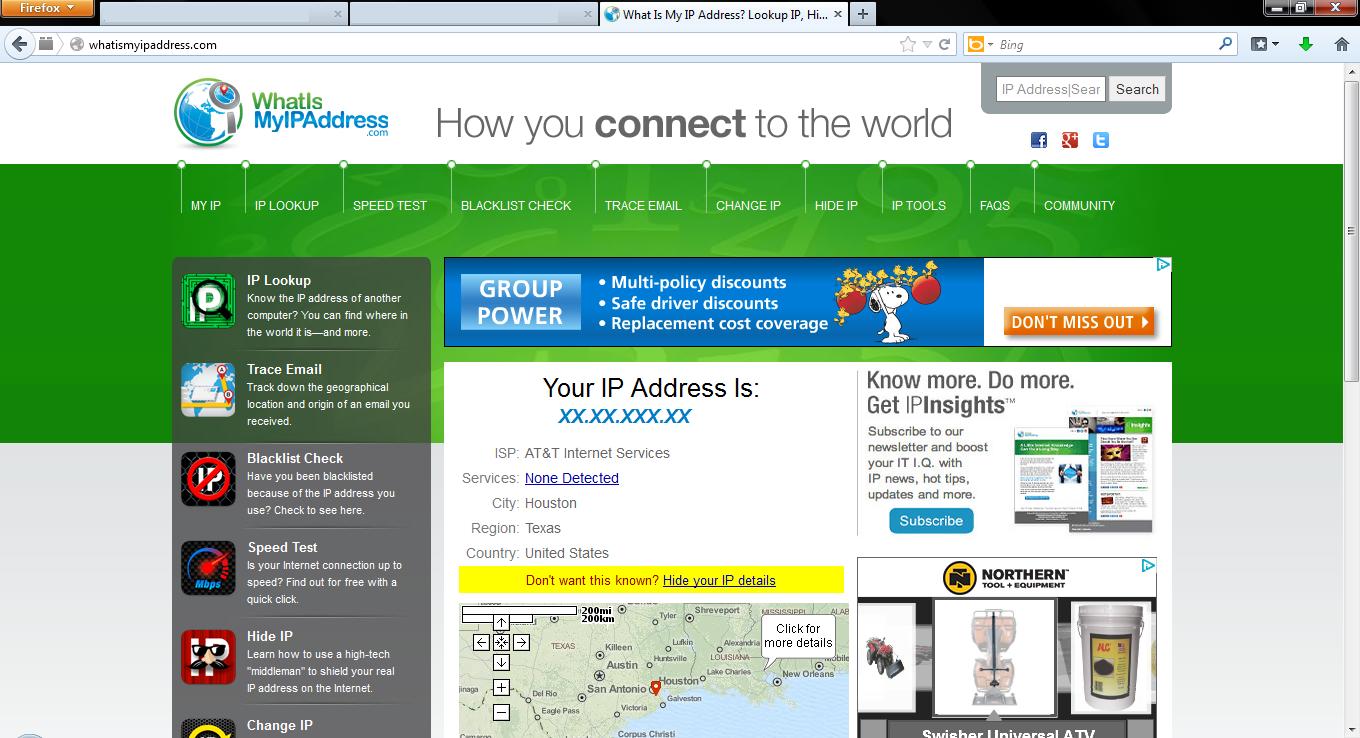Open the Trace Email sidebar heading

click(x=284, y=369)
